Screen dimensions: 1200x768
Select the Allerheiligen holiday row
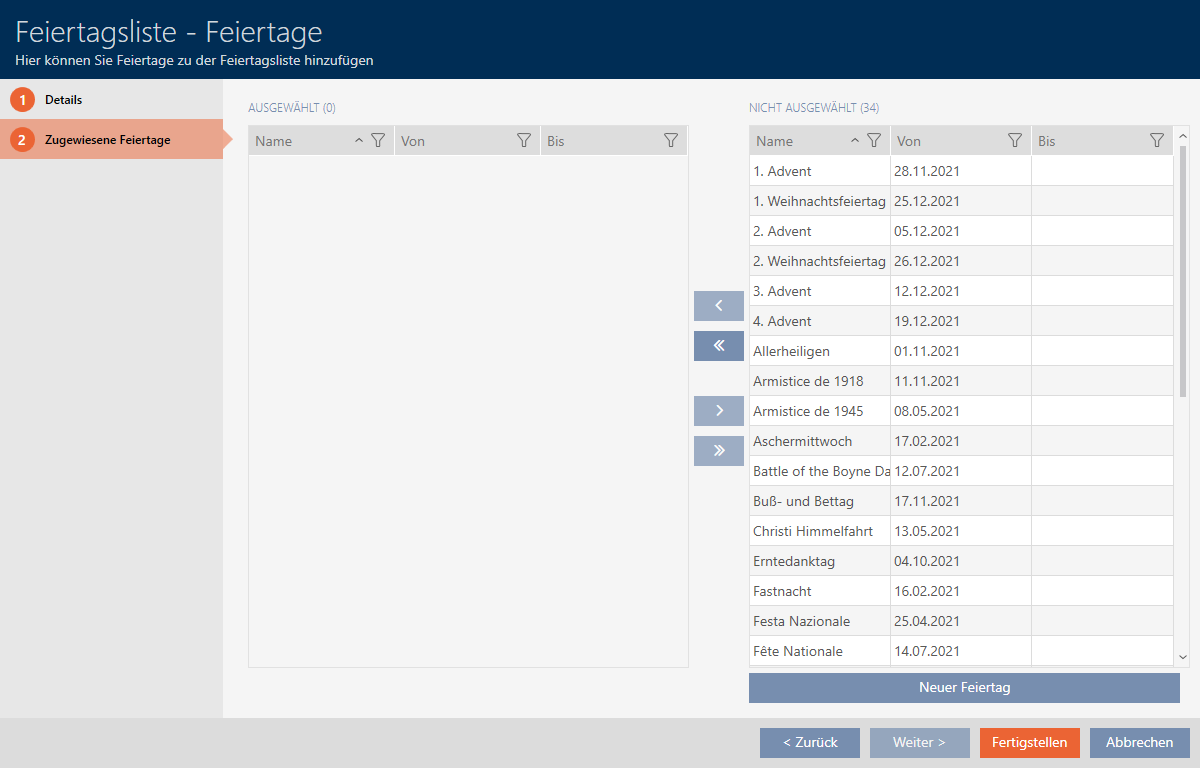click(x=820, y=351)
